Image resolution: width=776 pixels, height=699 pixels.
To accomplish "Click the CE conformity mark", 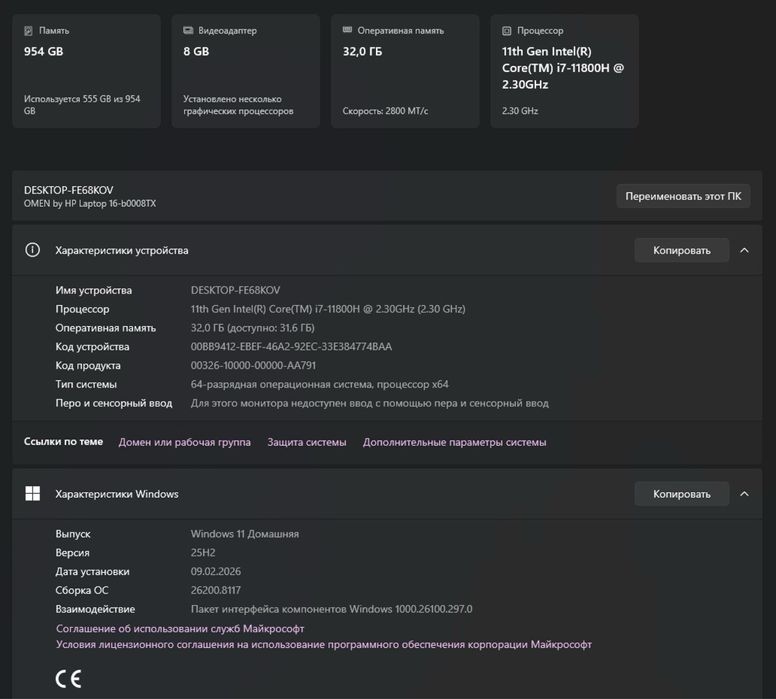I will point(68,679).
